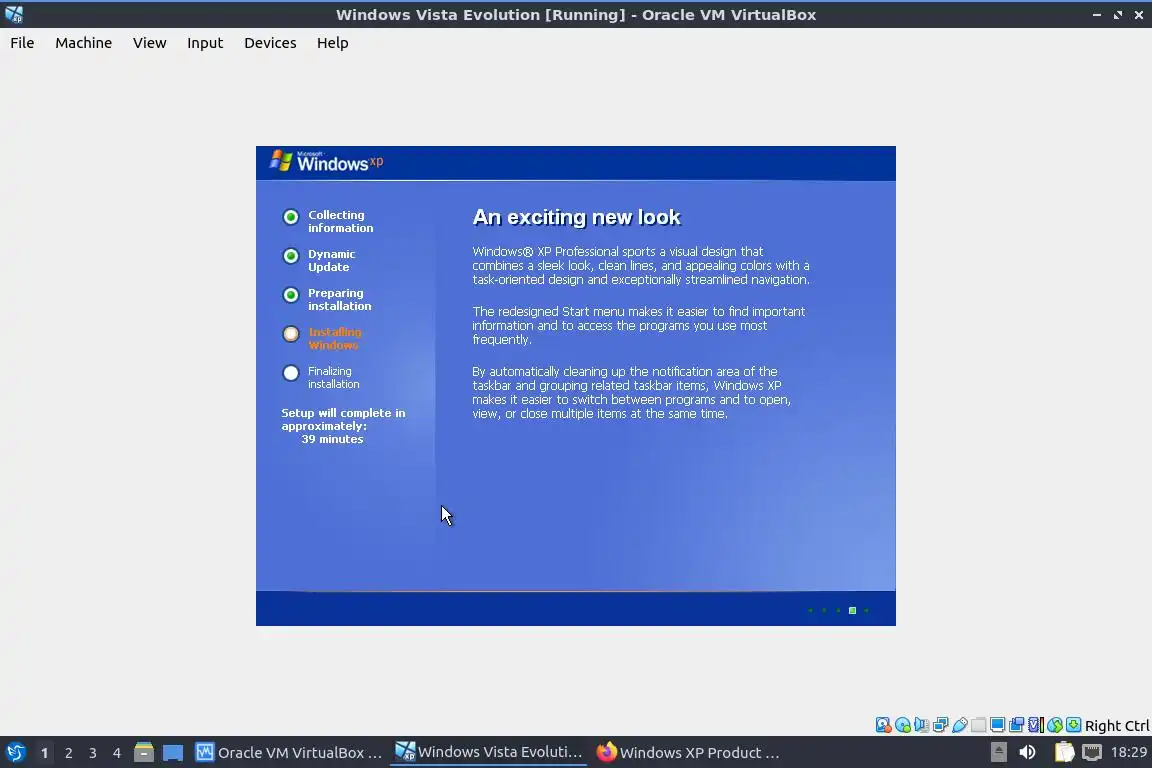Viewport: 1152px width, 768px height.
Task: Click the show desktop icon in taskbar
Action: (x=173, y=753)
